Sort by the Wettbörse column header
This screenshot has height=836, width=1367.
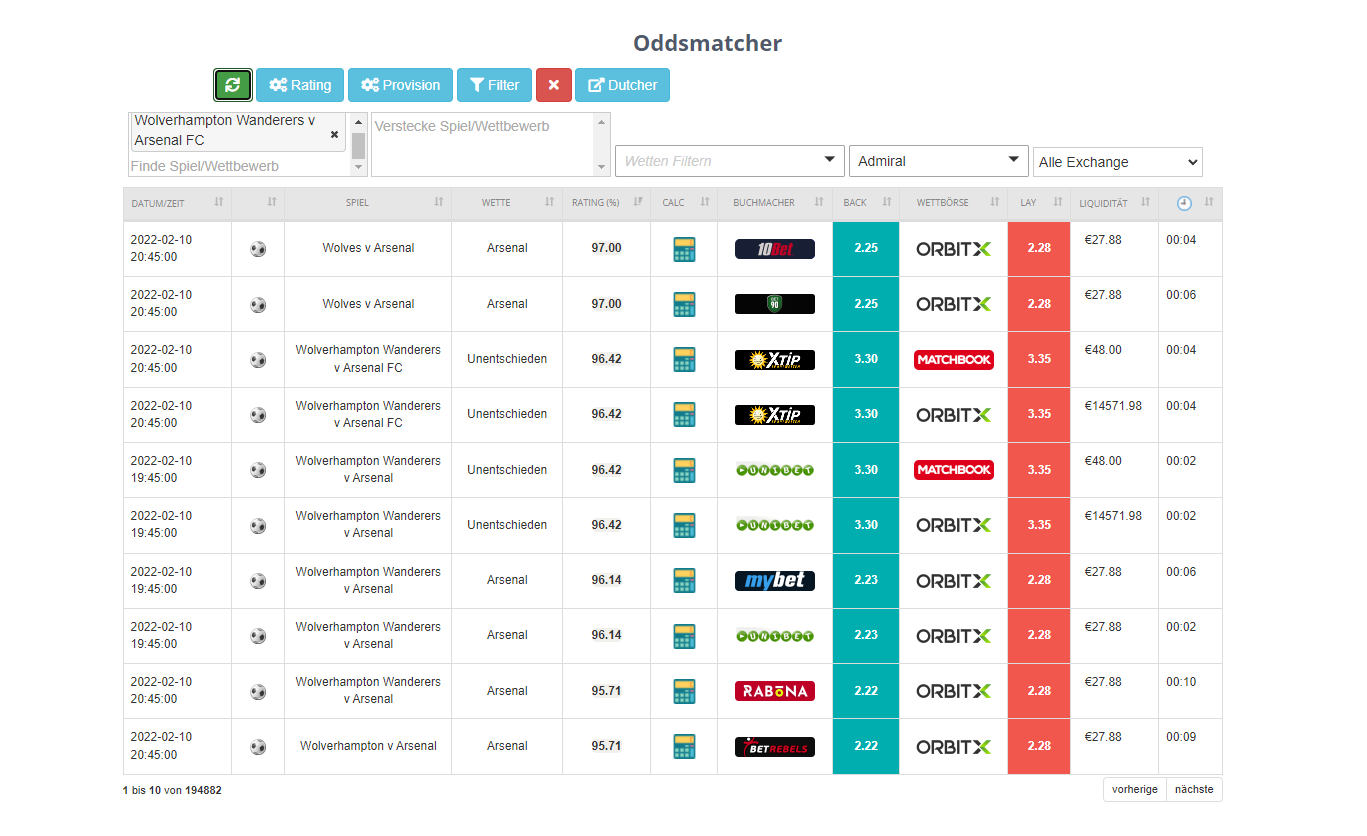click(x=954, y=203)
